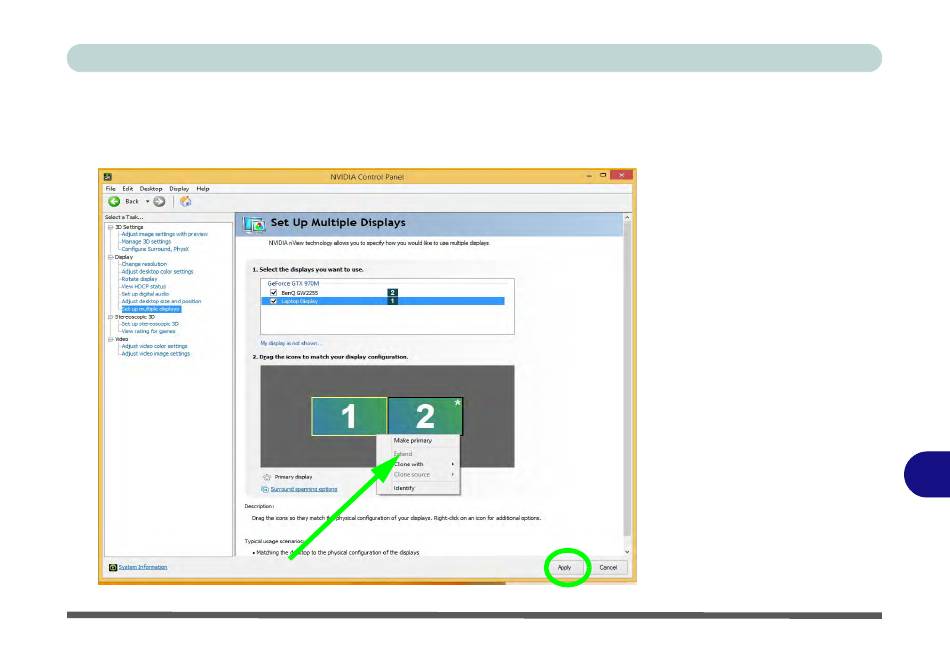Collapse the Stereoscopic 3D tree node
Screen dimensions: 950x669
click(110, 317)
